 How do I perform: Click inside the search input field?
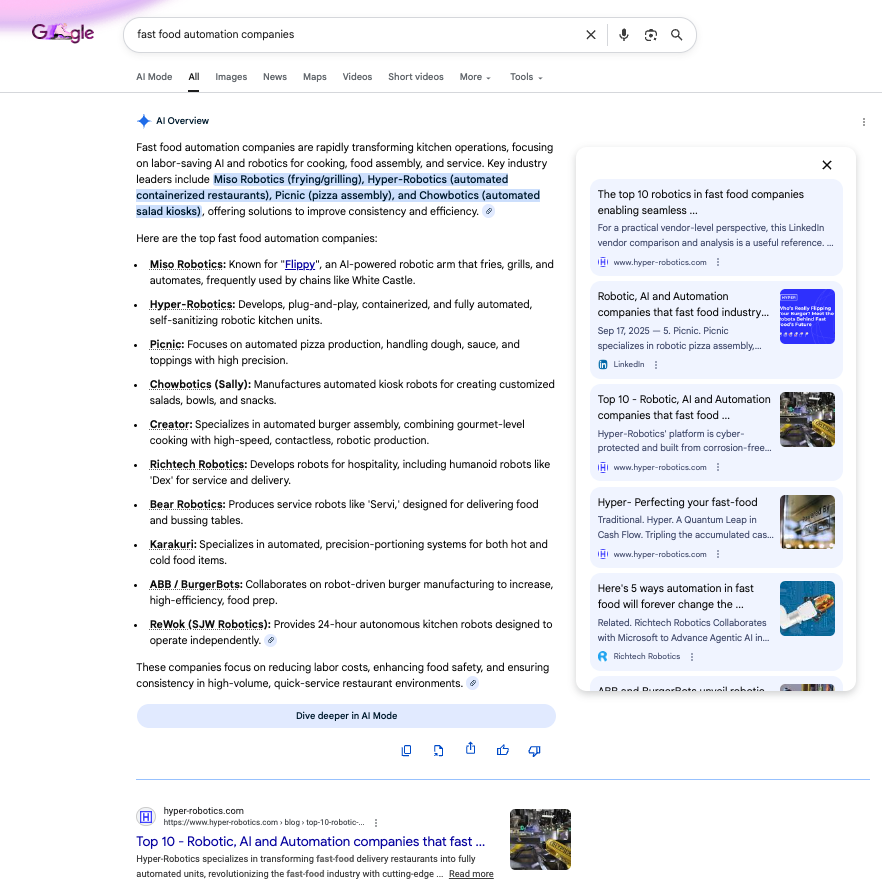click(x=354, y=35)
